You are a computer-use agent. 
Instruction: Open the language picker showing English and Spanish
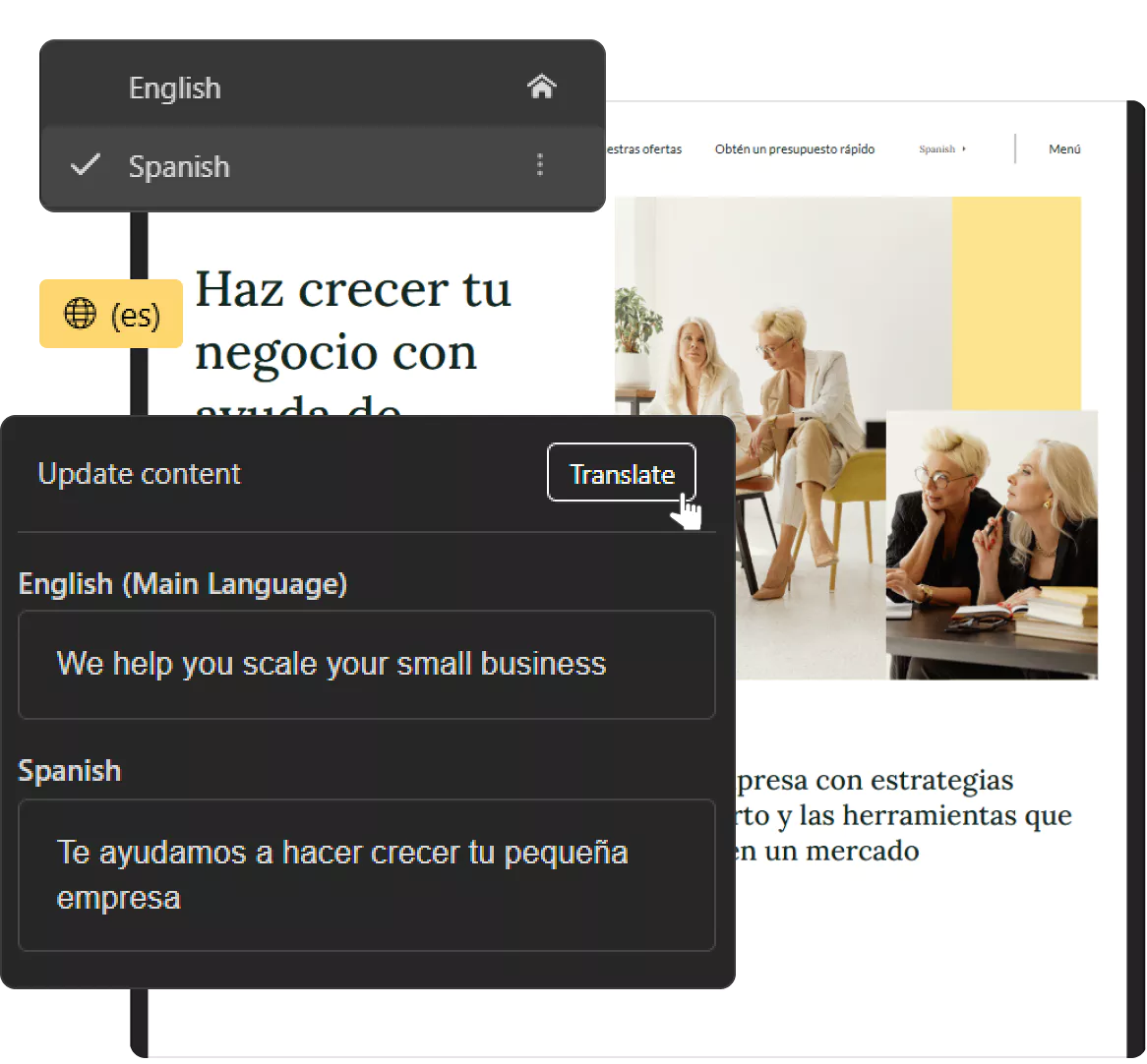322,126
